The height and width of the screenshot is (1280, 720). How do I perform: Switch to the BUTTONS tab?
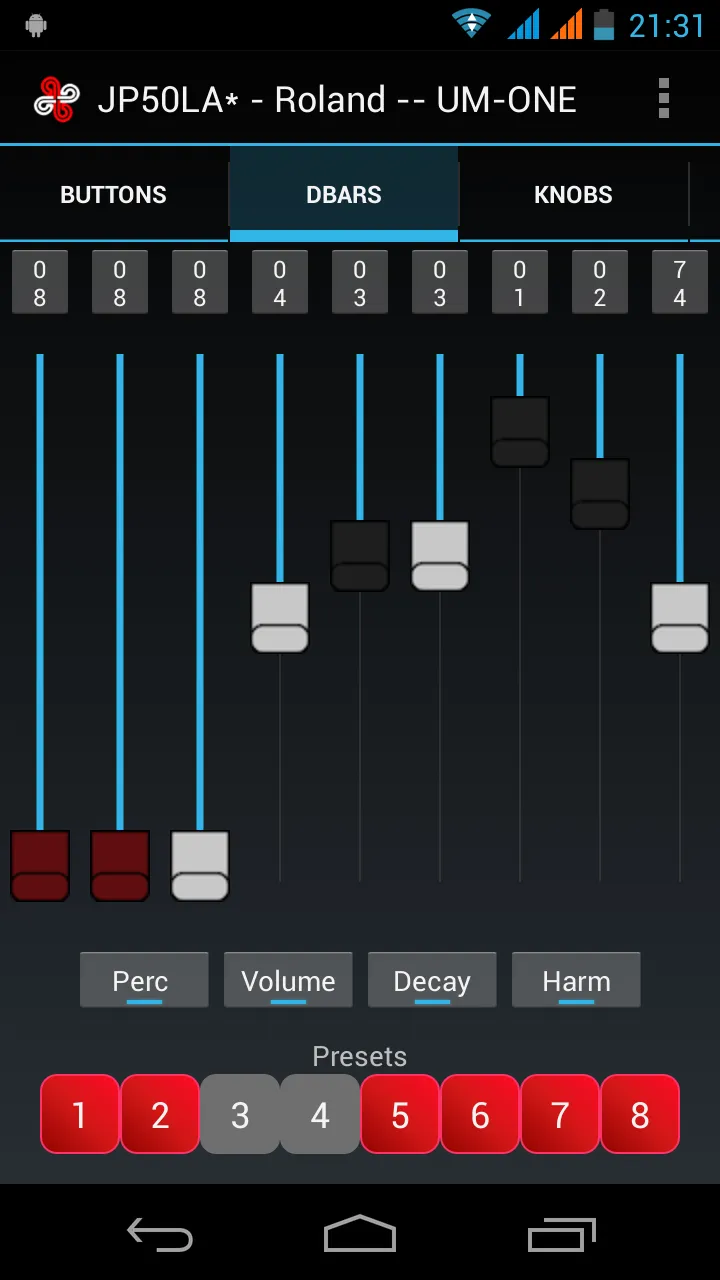(x=114, y=195)
